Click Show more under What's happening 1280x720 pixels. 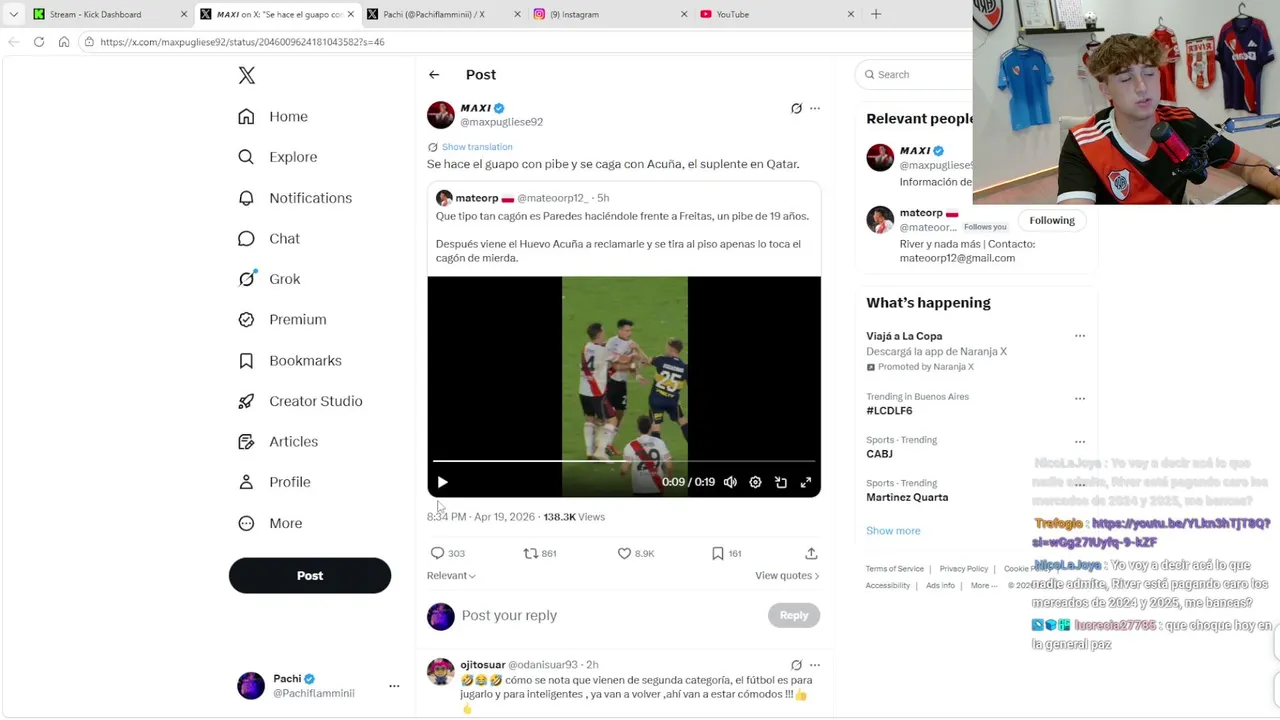click(893, 531)
